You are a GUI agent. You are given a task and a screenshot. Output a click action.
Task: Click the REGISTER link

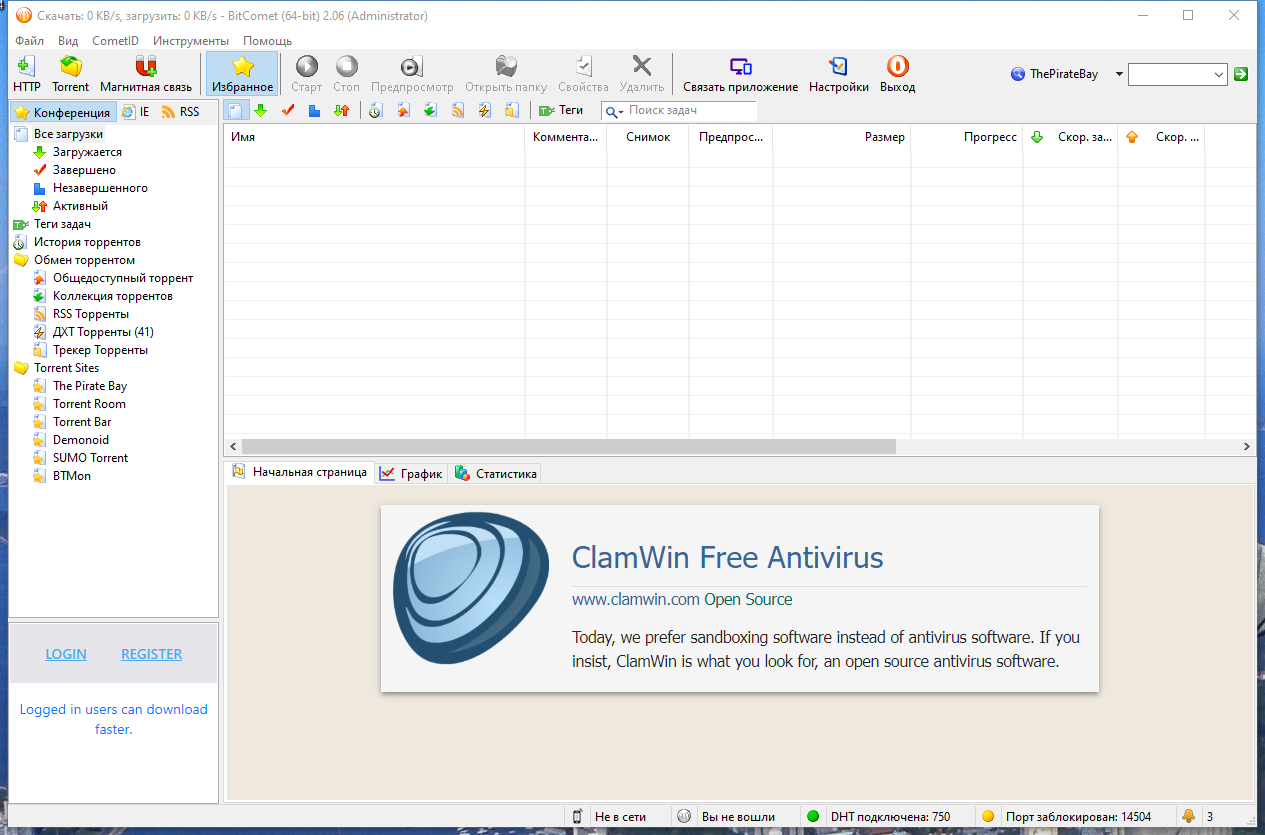click(151, 654)
